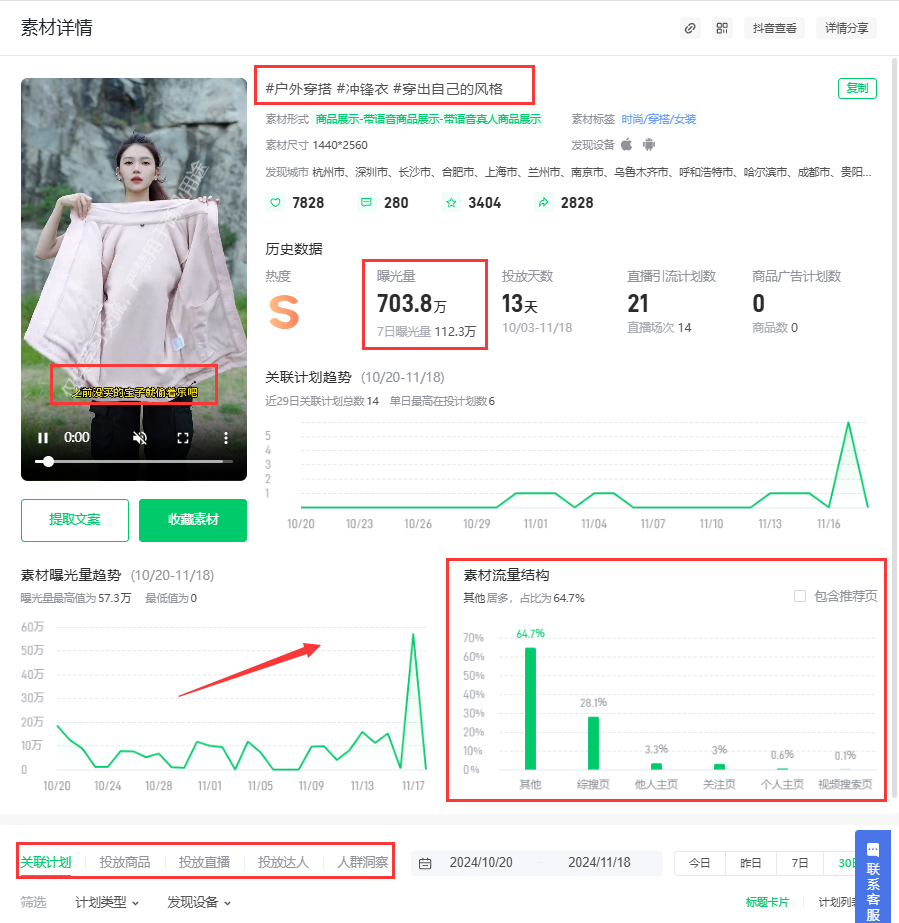The width and height of the screenshot is (899, 923).
Task: Click the 其他 bar in traffic chart
Action: pyautogui.click(x=530, y=709)
